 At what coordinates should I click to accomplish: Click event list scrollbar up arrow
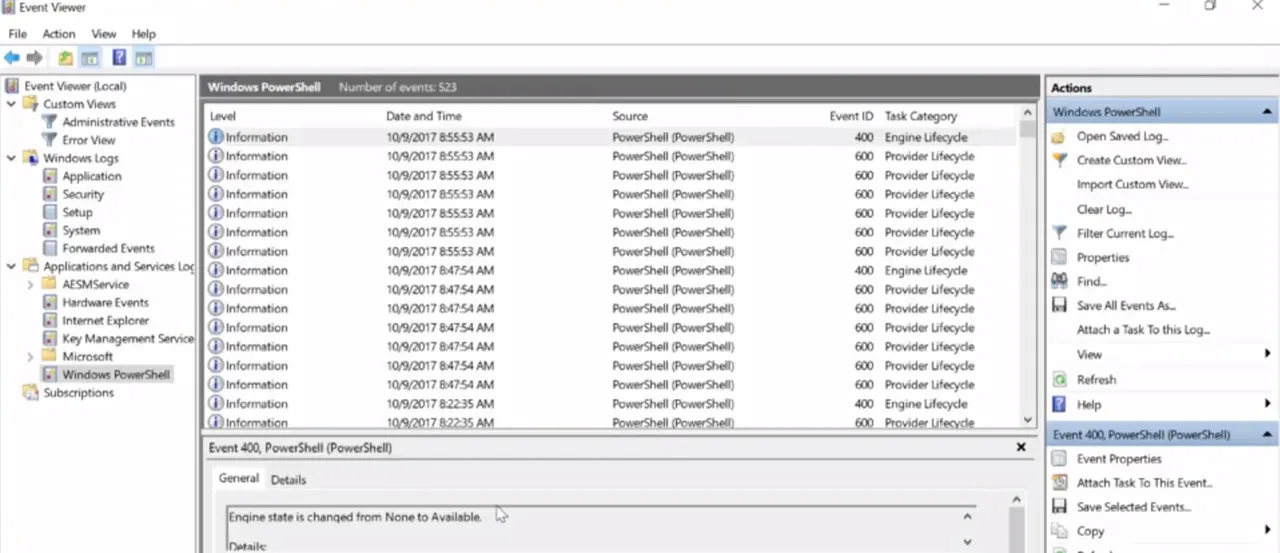tap(1028, 113)
